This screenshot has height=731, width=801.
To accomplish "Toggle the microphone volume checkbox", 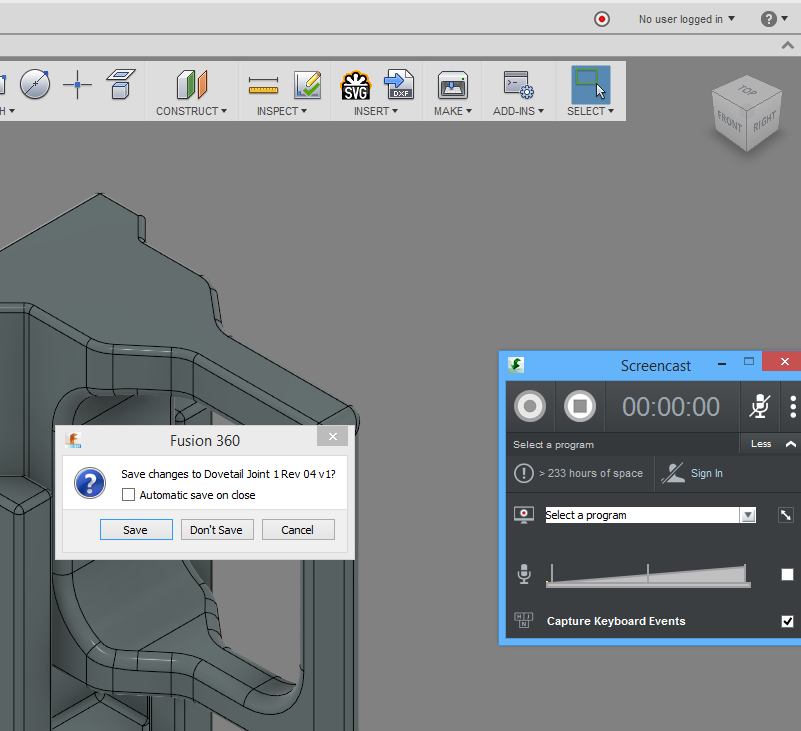I will pyautogui.click(x=787, y=575).
